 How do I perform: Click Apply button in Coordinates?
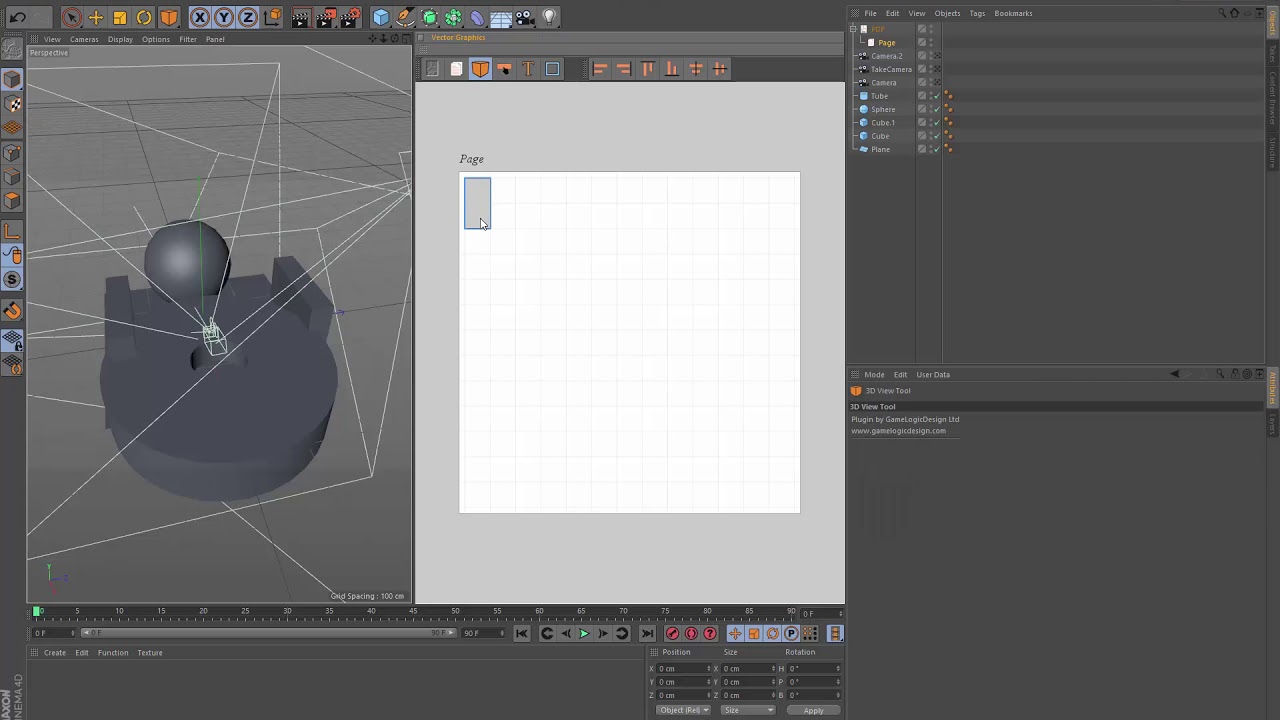pos(813,710)
